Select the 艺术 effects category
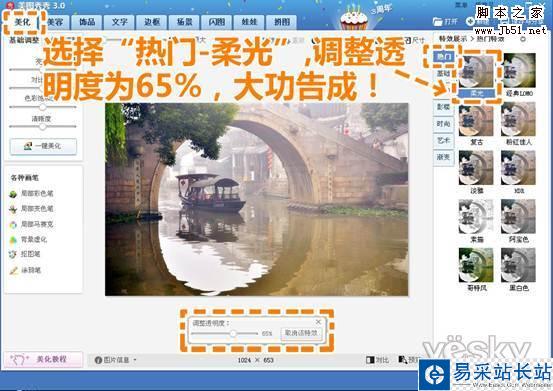This screenshot has width=553, height=391. click(443, 140)
